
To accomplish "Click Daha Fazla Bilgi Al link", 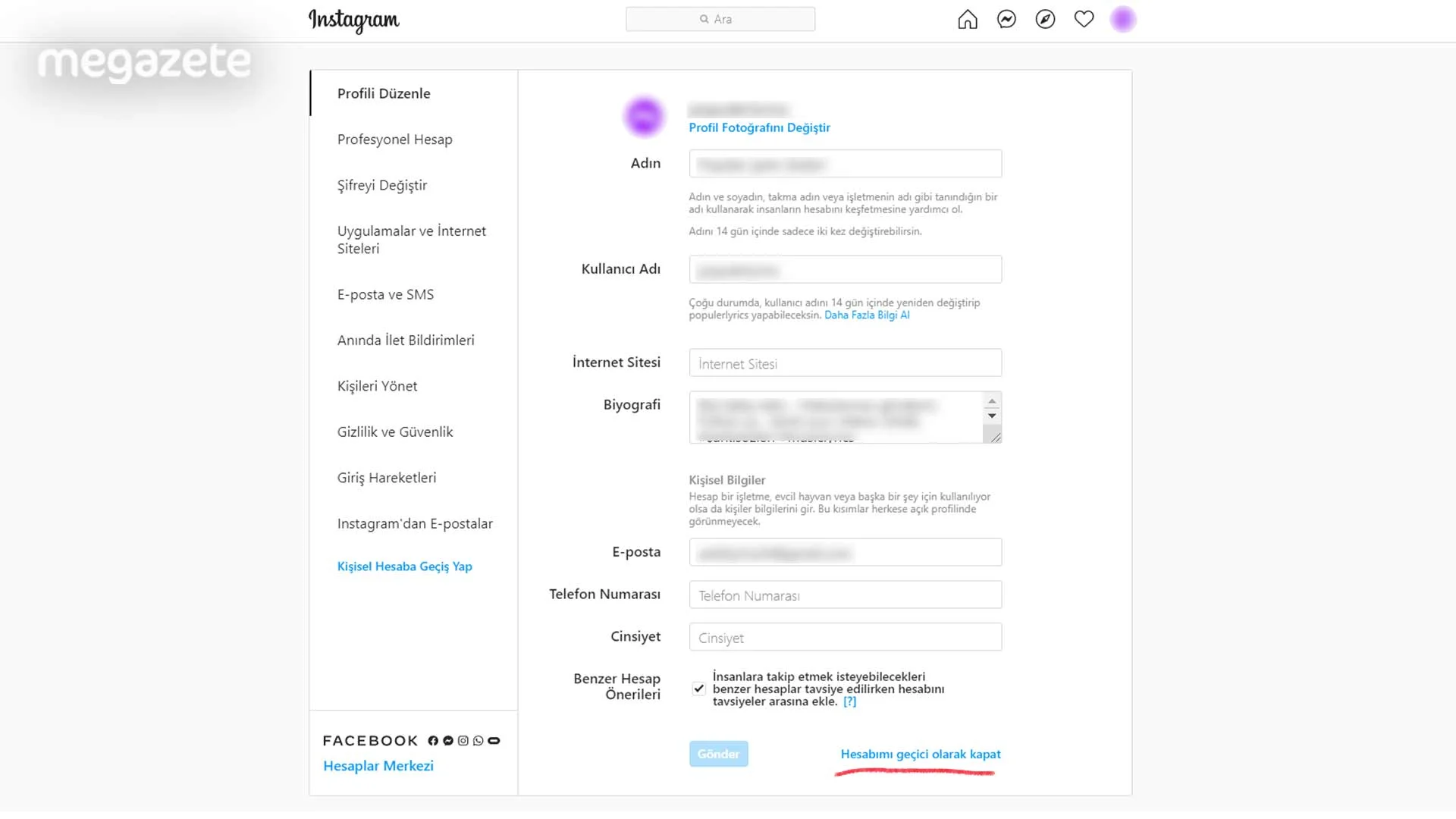I will coord(867,315).
